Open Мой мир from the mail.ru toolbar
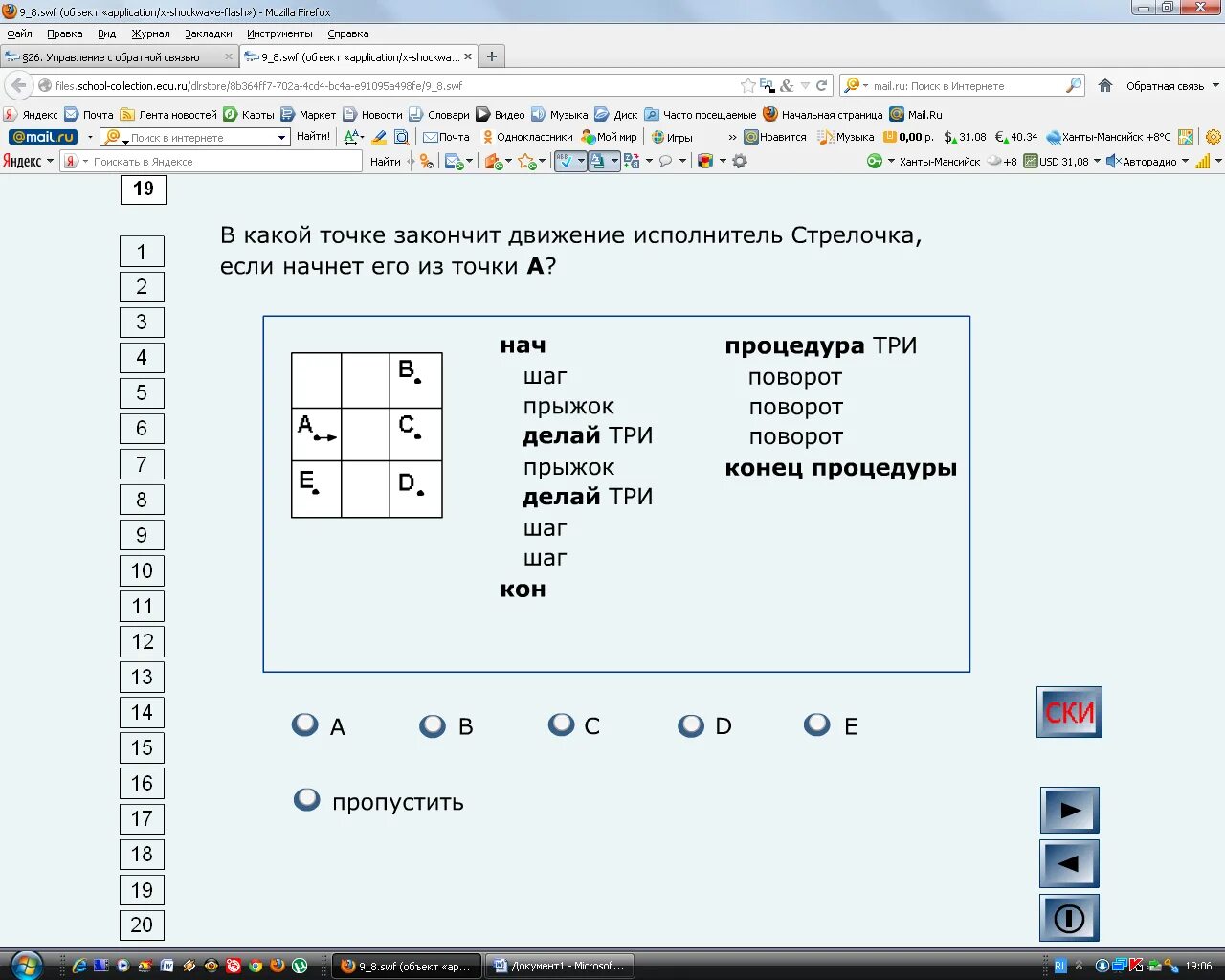1225x980 pixels. (610, 137)
